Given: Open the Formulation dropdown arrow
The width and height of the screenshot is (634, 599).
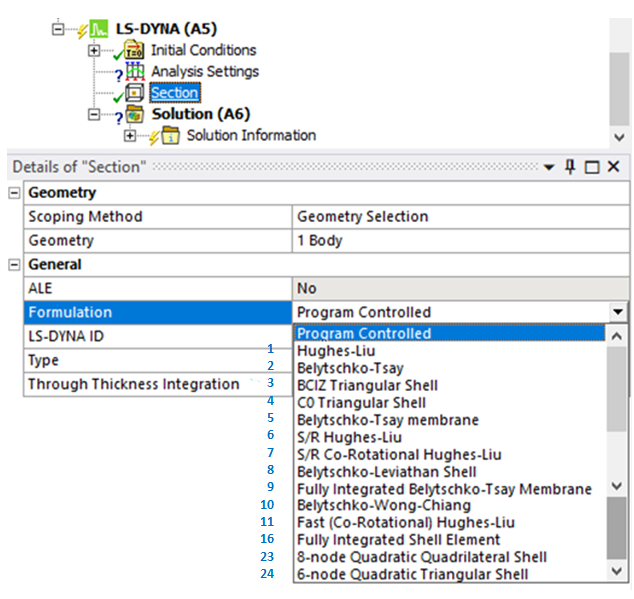Looking at the screenshot, I should [x=619, y=313].
